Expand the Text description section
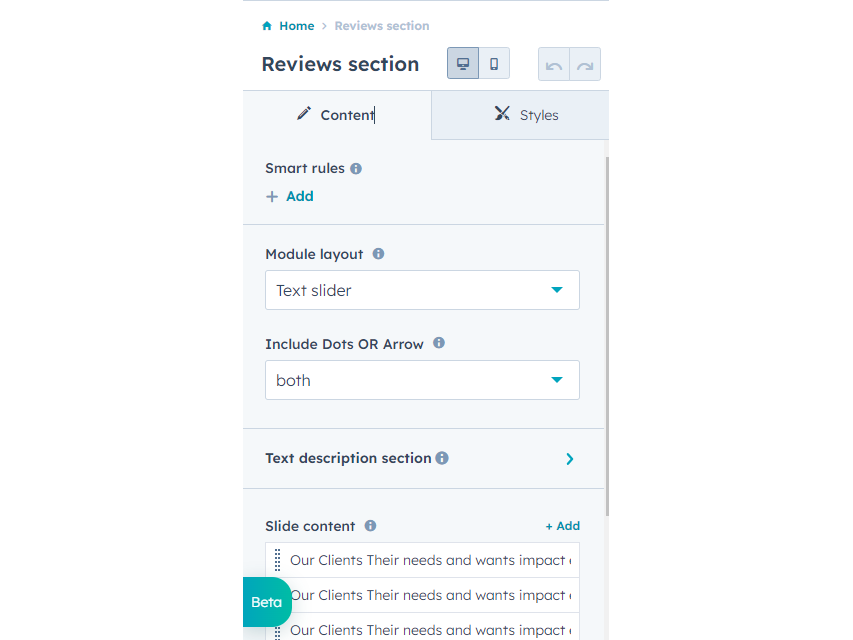 point(569,459)
